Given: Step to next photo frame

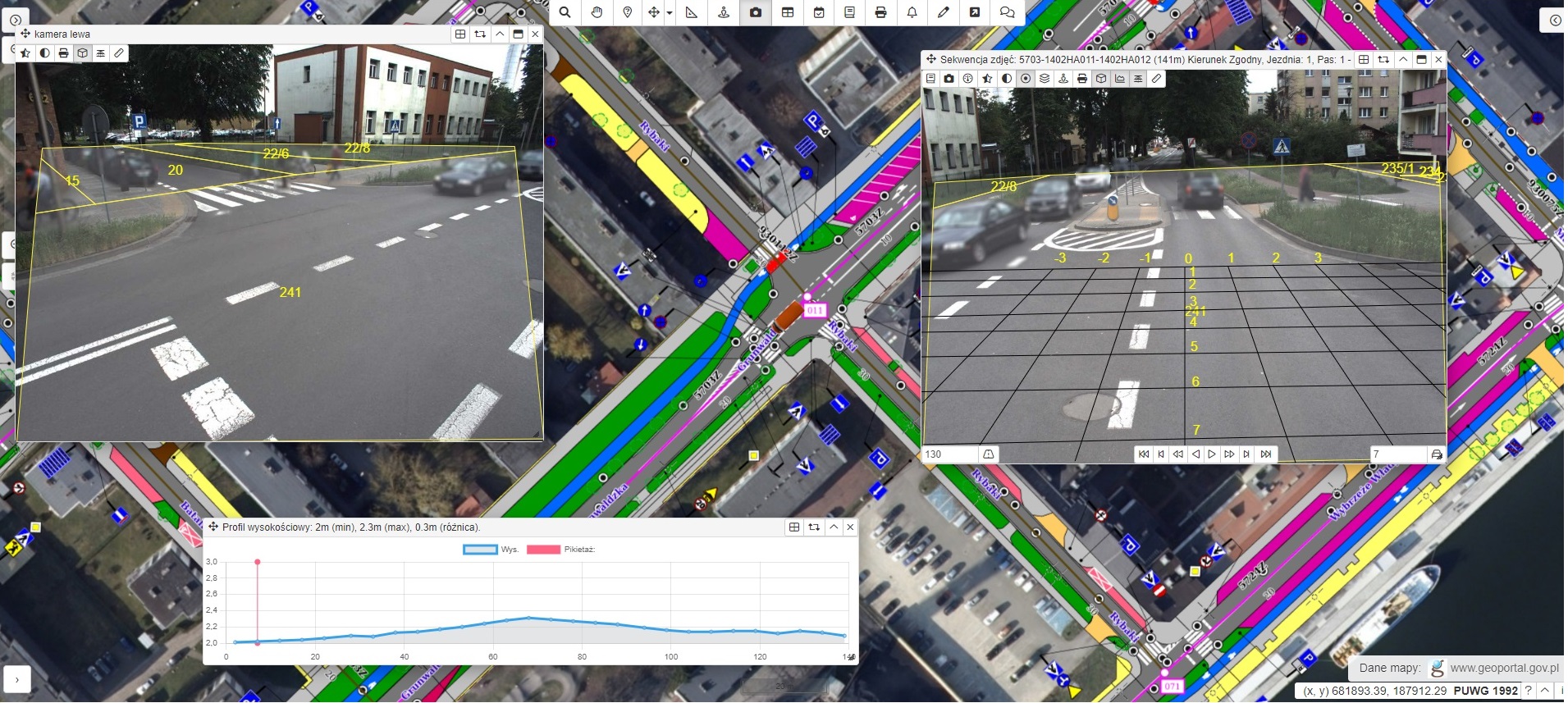Looking at the screenshot, I should [x=1246, y=454].
